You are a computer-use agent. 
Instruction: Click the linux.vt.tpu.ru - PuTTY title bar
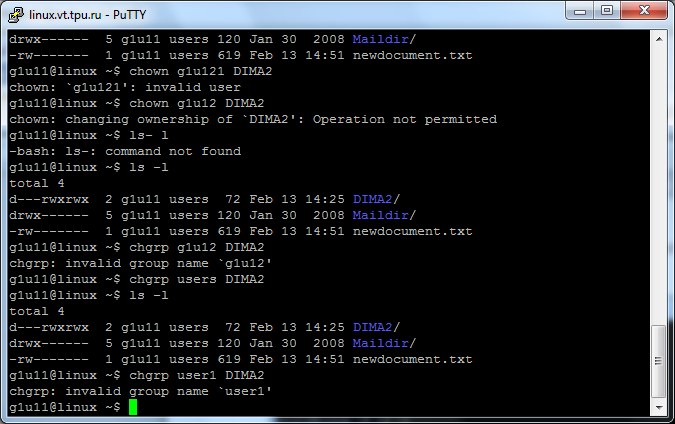[x=284, y=15]
